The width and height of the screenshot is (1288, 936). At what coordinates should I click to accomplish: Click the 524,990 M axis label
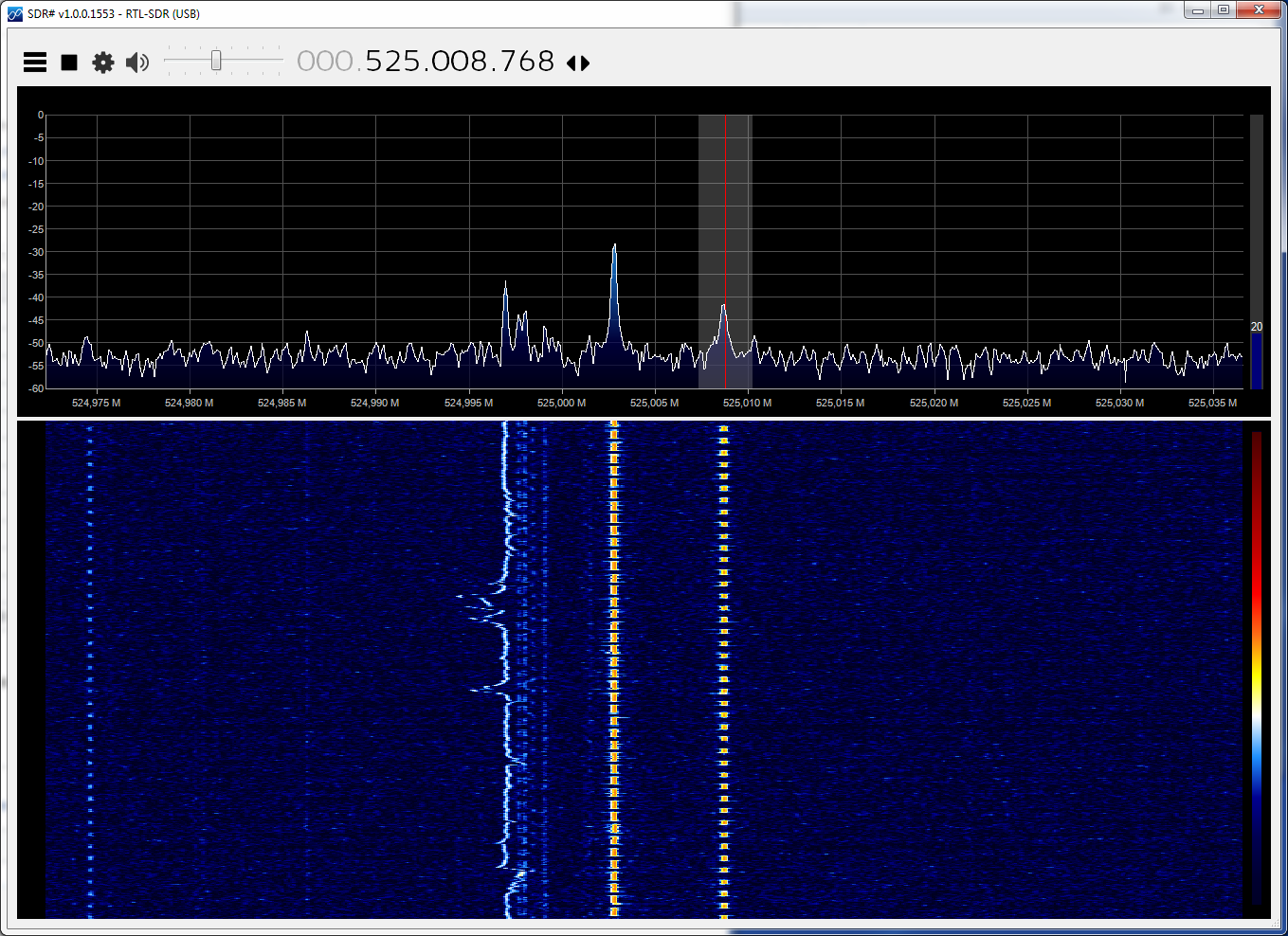click(x=374, y=403)
